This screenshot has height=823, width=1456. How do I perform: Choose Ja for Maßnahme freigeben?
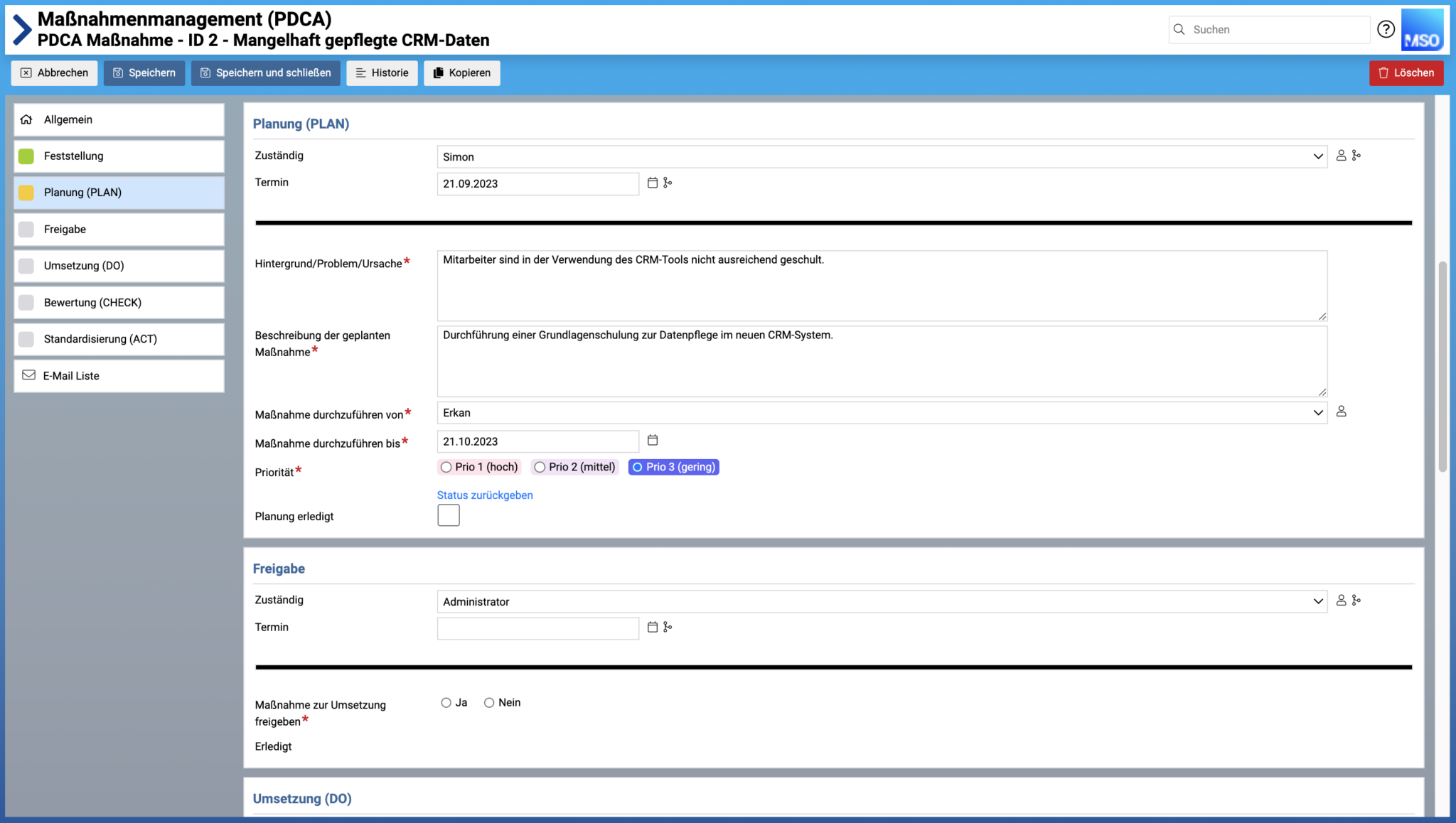tap(446, 703)
